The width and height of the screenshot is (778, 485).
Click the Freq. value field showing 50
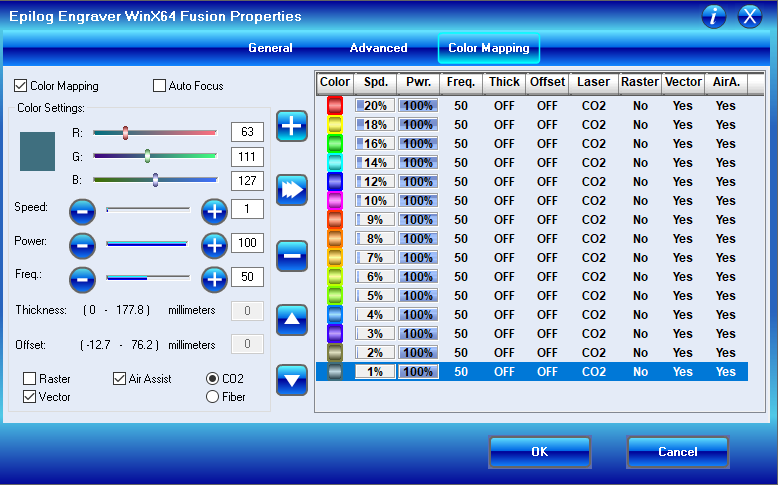[247, 277]
